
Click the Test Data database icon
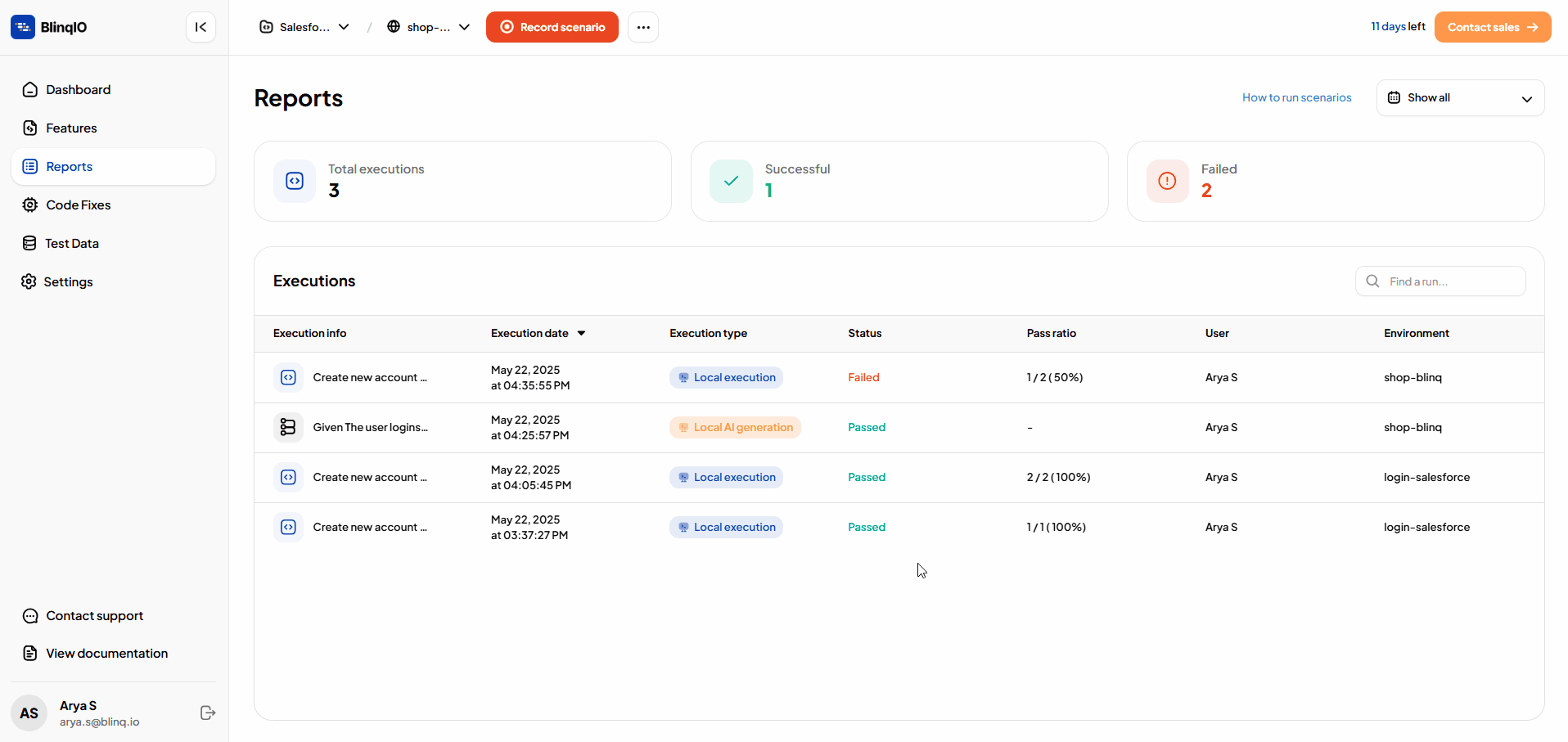point(29,244)
